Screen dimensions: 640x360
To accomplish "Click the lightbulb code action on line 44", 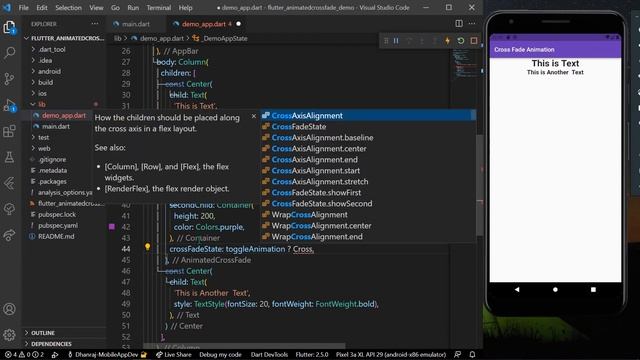I will click(x=147, y=247).
